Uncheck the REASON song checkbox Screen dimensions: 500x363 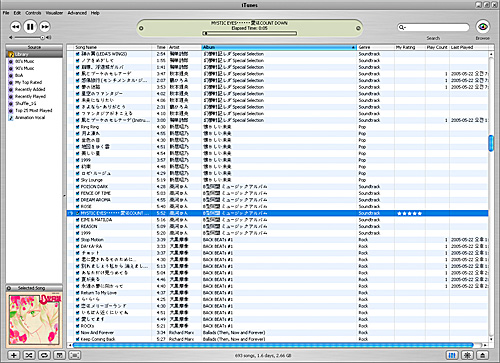[77, 226]
